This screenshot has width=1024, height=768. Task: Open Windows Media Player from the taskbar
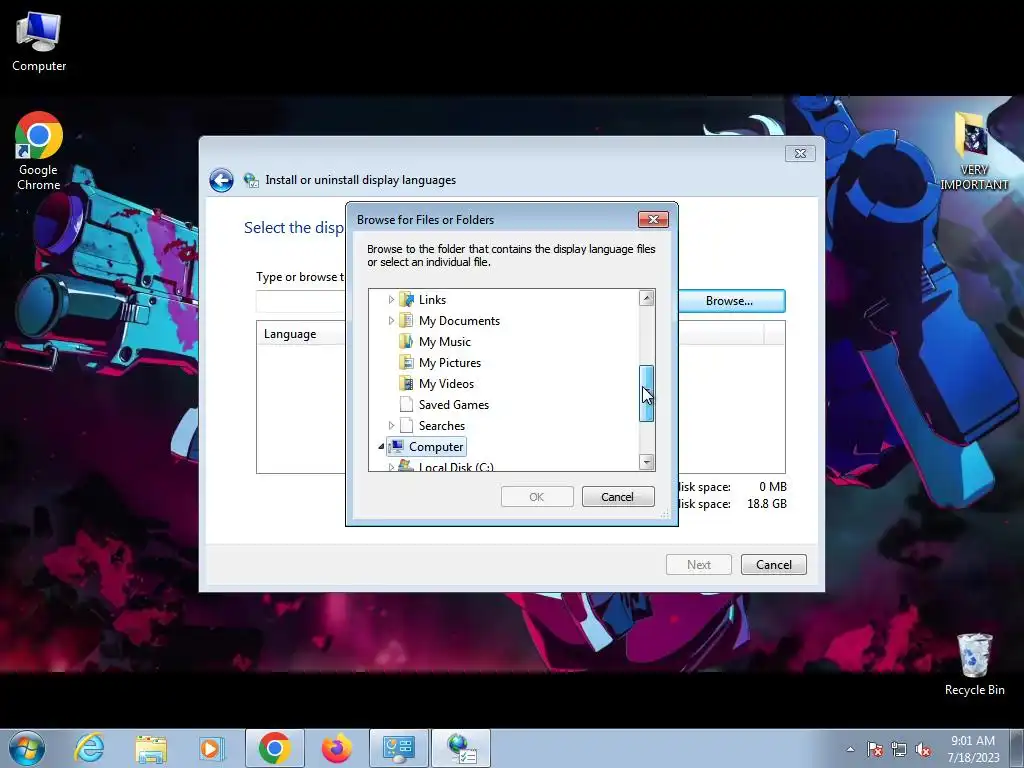click(x=212, y=748)
